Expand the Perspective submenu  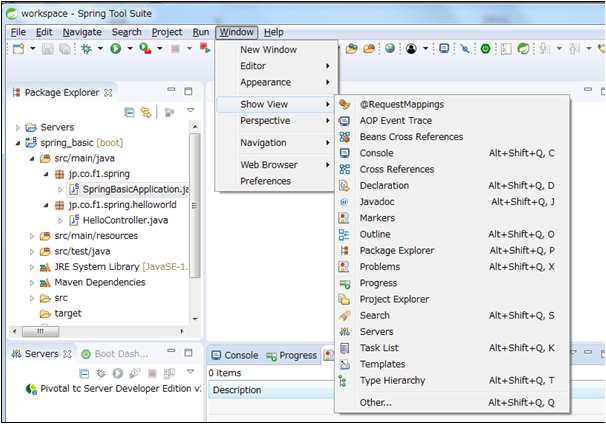tap(265, 120)
